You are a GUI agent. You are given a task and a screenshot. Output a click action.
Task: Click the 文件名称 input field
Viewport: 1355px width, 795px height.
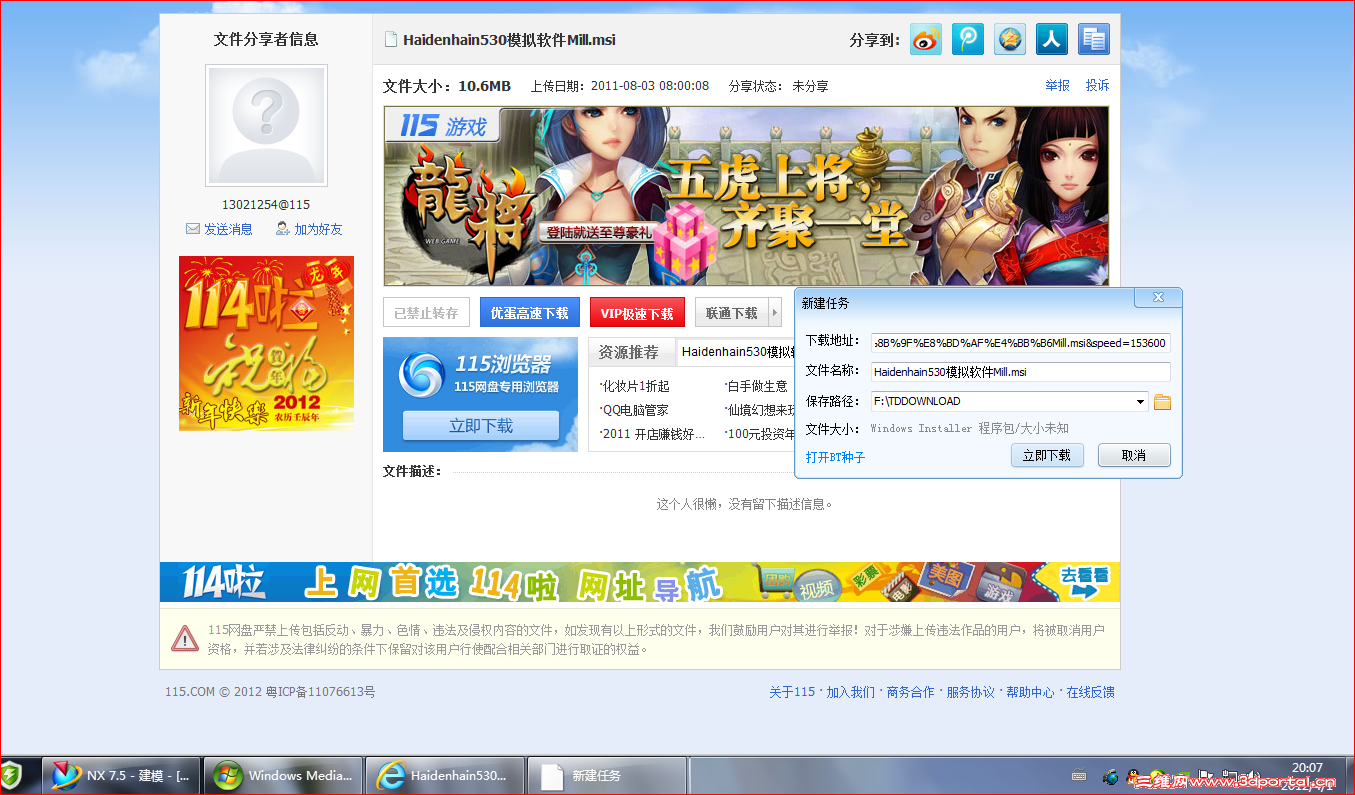tap(1020, 372)
